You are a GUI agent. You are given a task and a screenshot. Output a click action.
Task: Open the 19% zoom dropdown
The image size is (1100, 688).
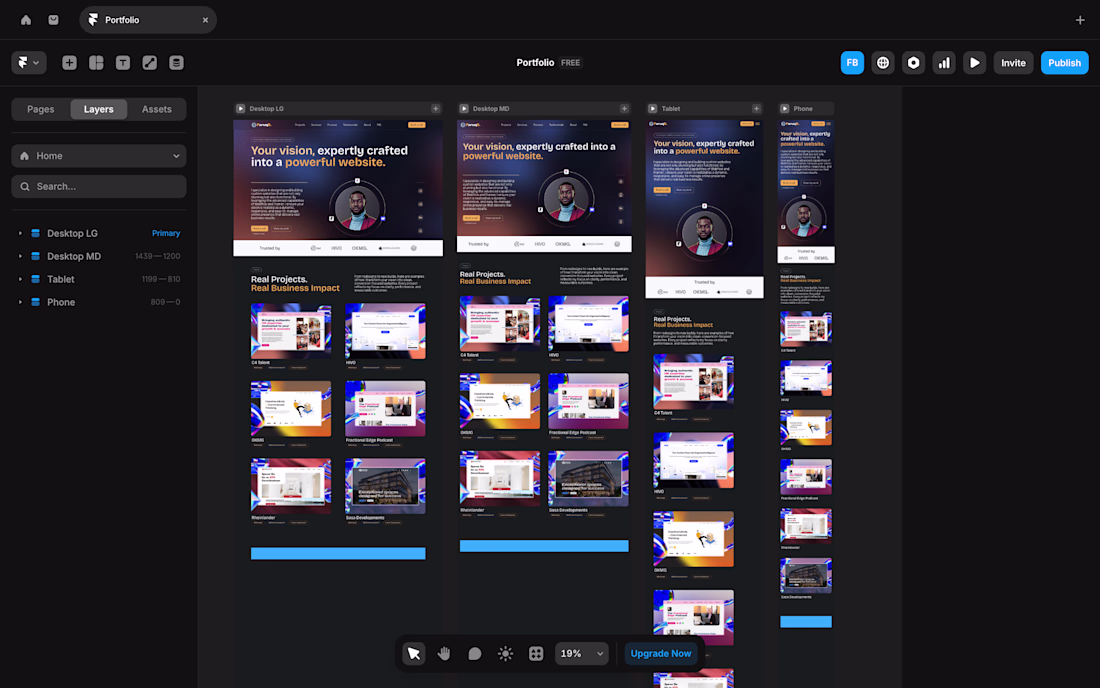[582, 654]
